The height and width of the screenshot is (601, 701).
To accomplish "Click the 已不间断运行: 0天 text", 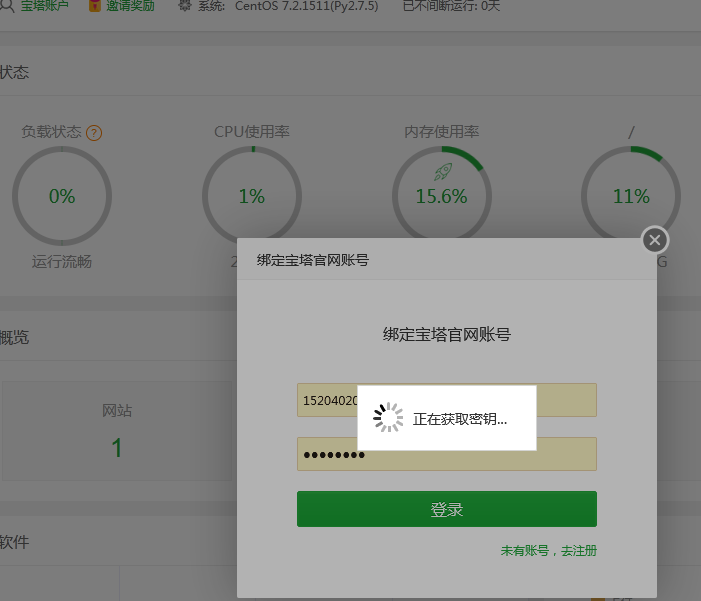I will (451, 6).
